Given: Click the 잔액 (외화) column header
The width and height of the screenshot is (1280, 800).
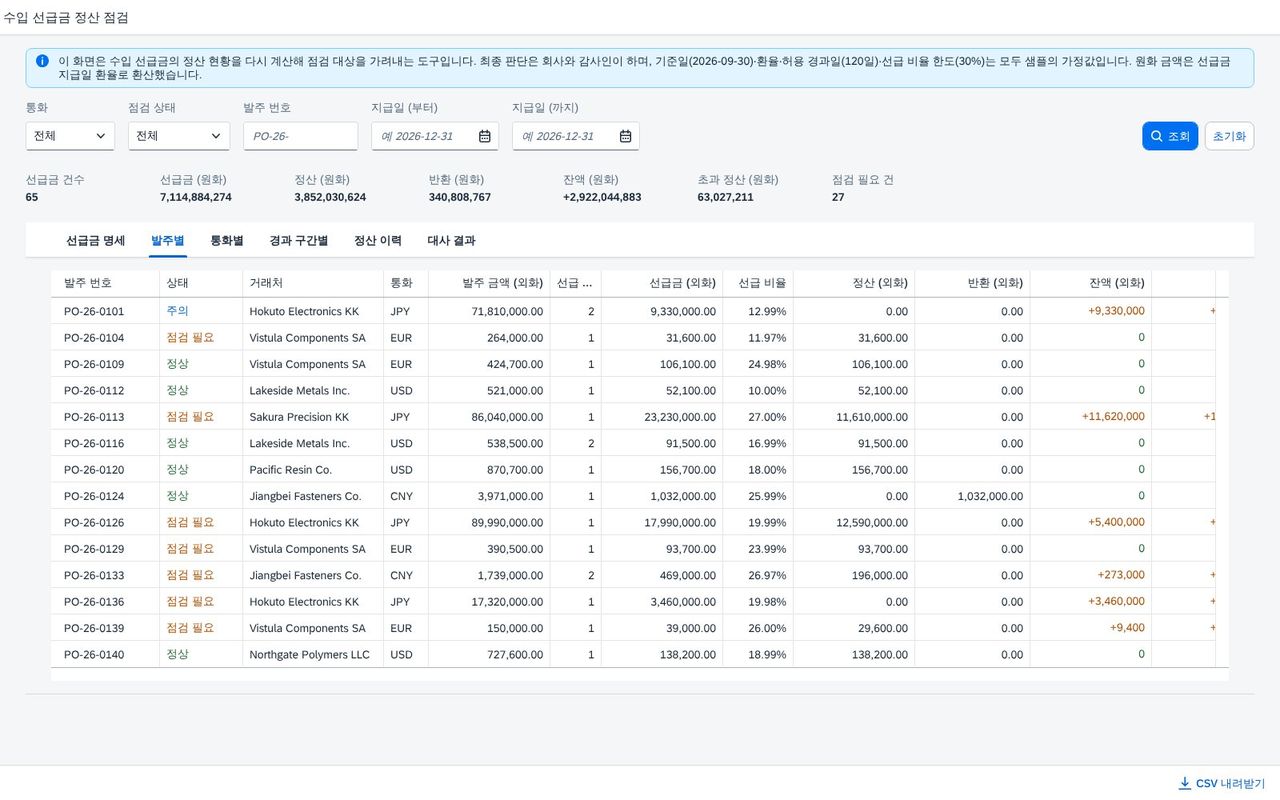Looking at the screenshot, I should [1091, 283].
